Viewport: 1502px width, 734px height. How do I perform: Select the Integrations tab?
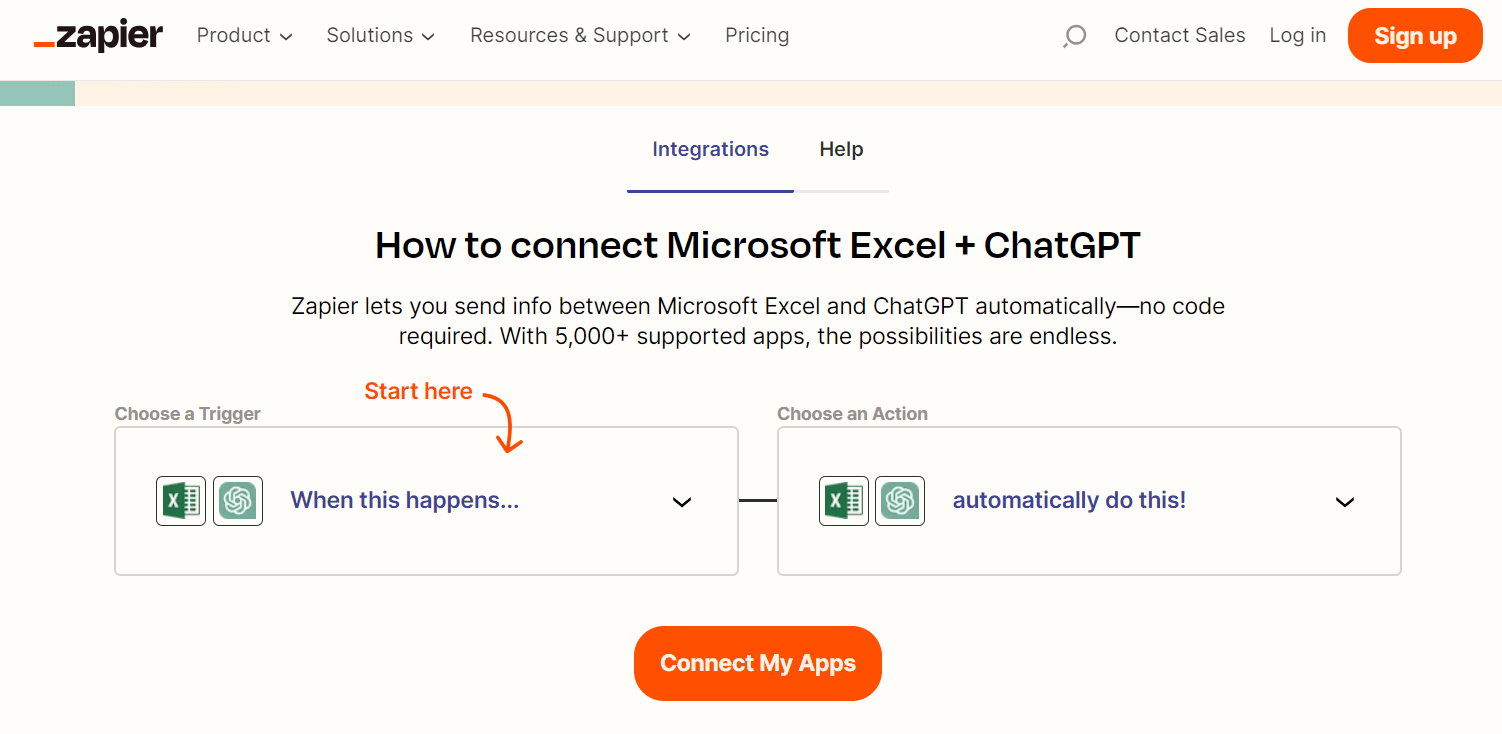(x=710, y=149)
